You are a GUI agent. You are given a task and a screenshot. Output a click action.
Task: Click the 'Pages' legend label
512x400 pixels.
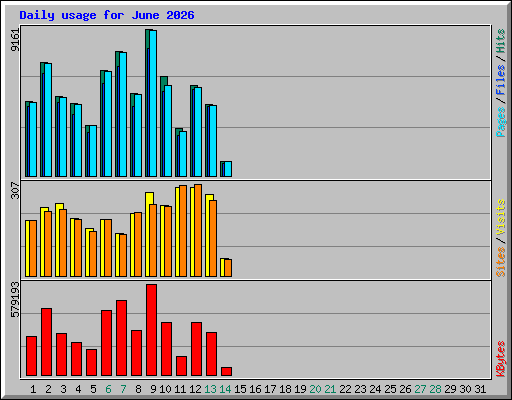tap(501, 122)
